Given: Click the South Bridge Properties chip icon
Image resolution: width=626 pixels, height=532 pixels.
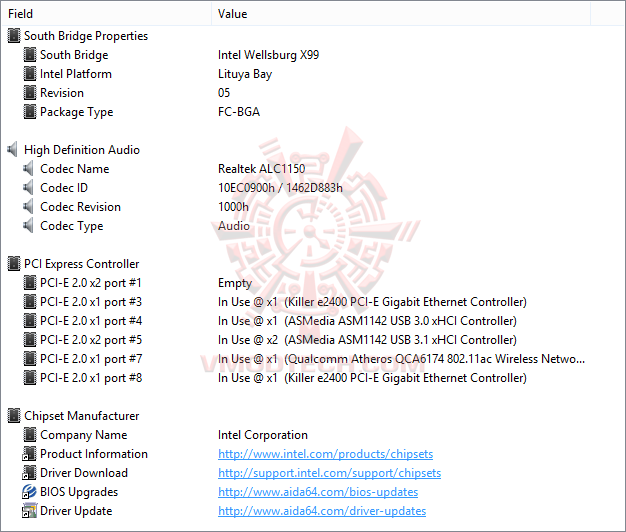Looking at the screenshot, I should click(14, 36).
